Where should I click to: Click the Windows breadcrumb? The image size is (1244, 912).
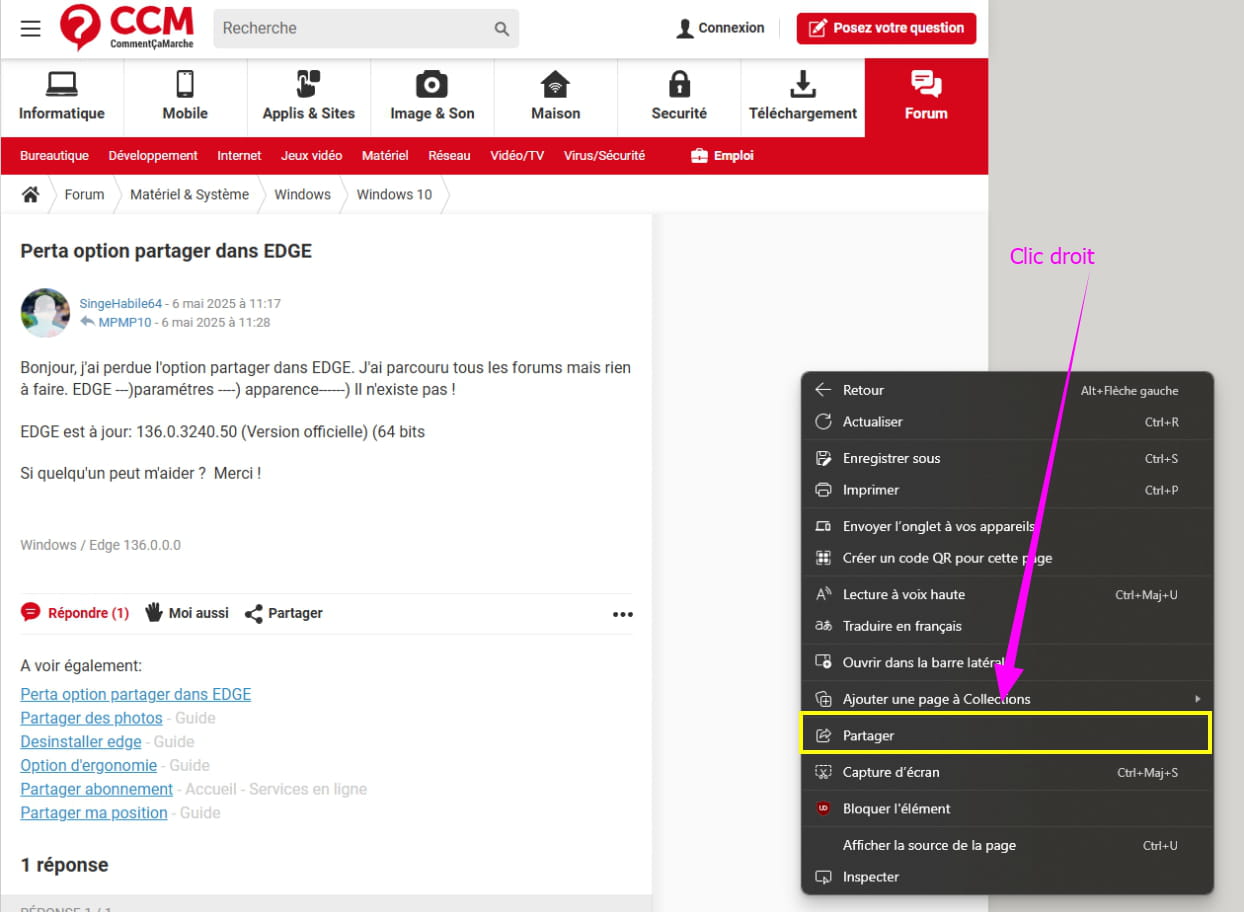pos(302,194)
